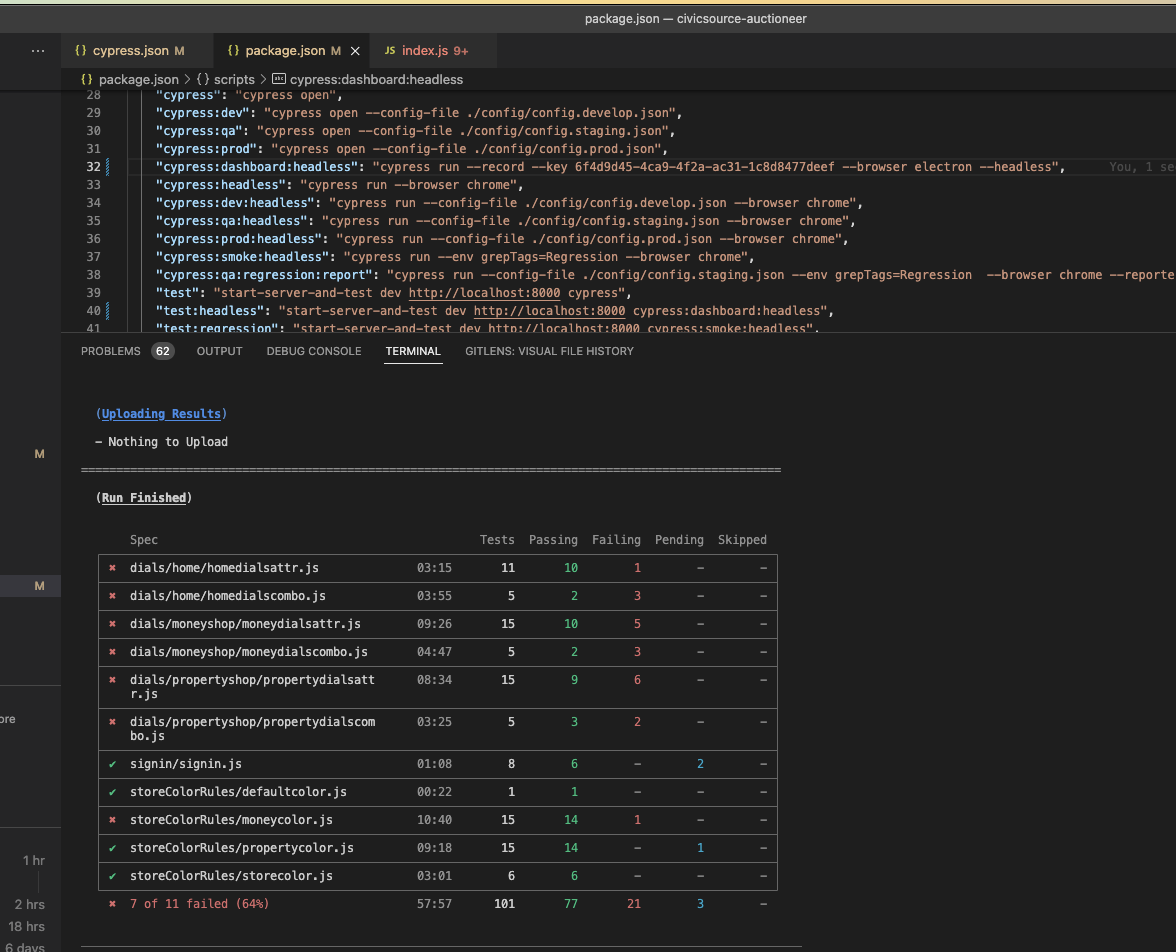
Task: Click the green checkmark beside signin.js spec
Action: tap(112, 764)
